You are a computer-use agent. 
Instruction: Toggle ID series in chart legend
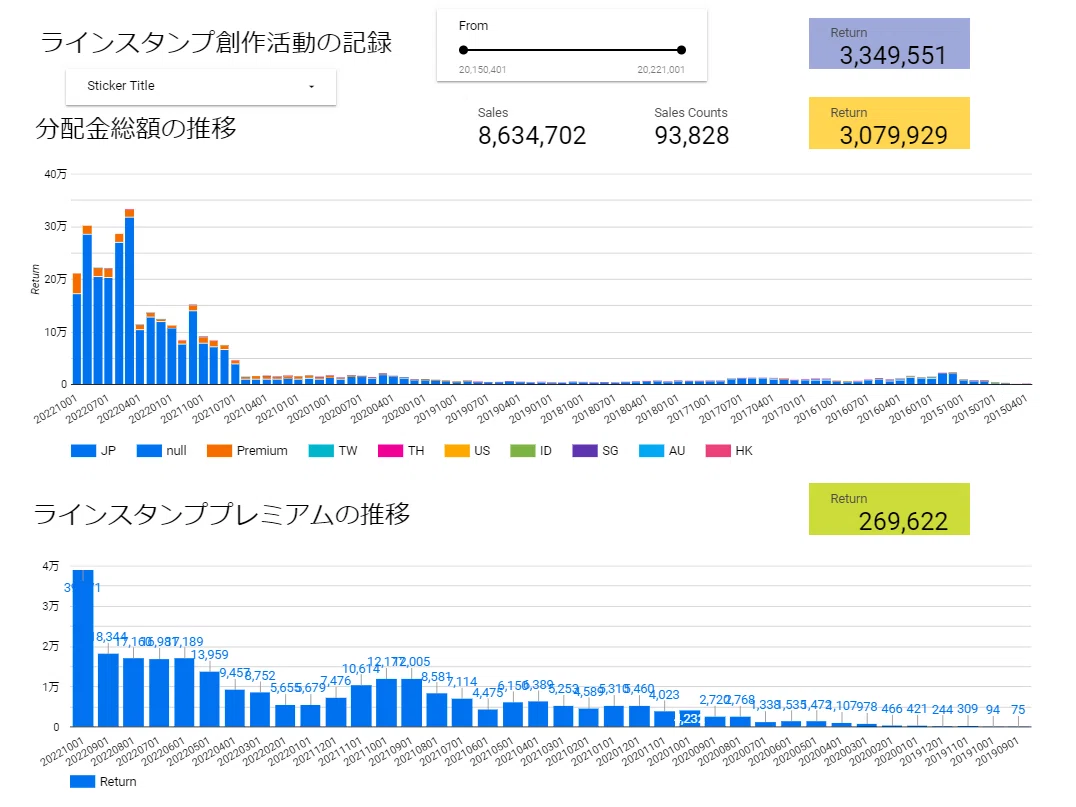531,451
